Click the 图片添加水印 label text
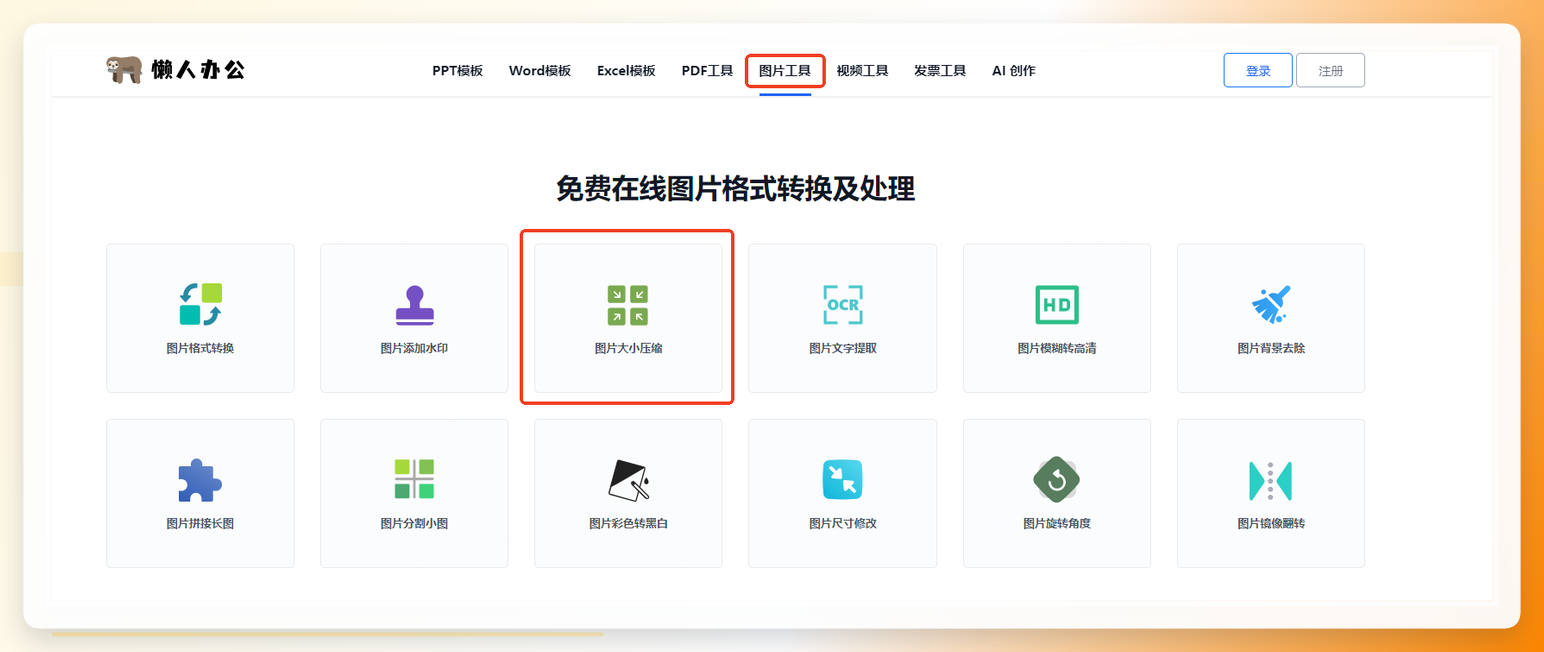The image size is (1544, 652). pos(414,349)
